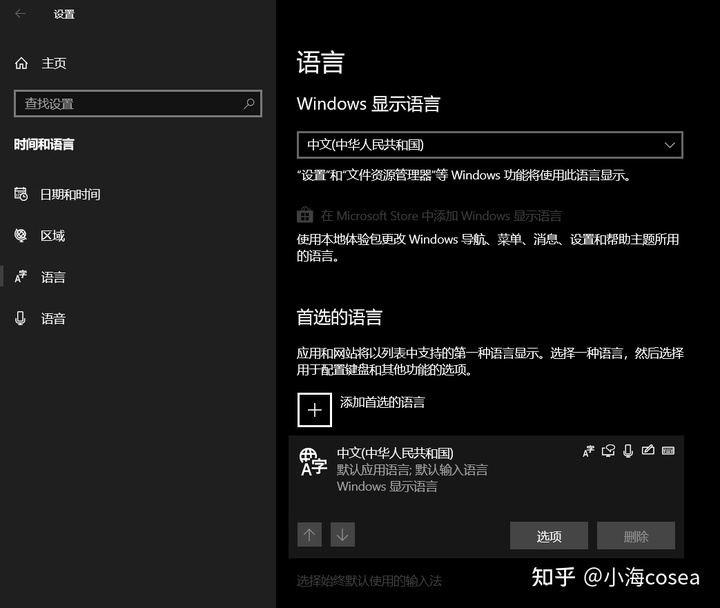Image resolution: width=720 pixels, height=608 pixels.
Task: Click 在 Microsoft Store 中添加 Windows 显示语言 link
Action: tap(441, 215)
